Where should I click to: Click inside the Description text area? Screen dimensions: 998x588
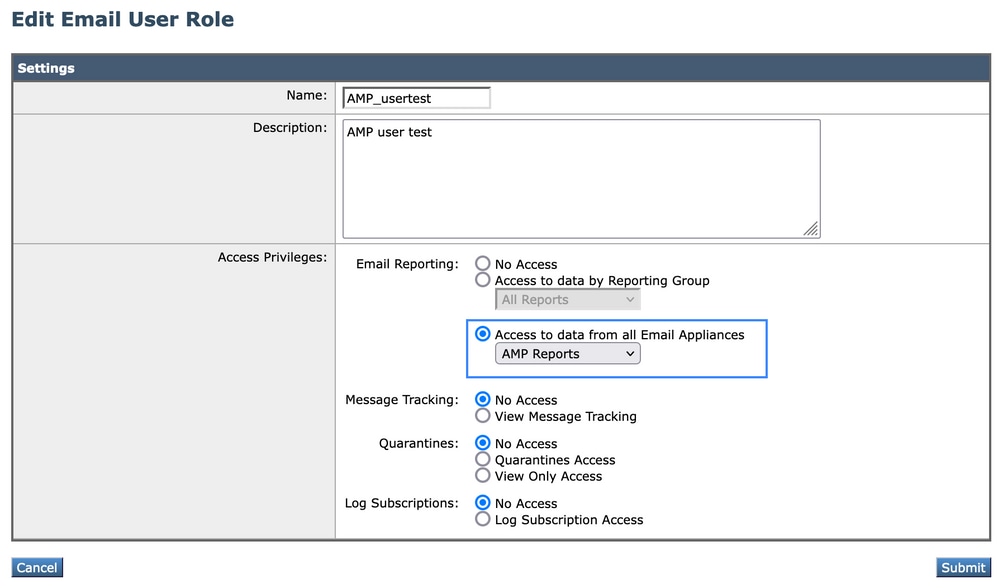pyautogui.click(x=581, y=179)
